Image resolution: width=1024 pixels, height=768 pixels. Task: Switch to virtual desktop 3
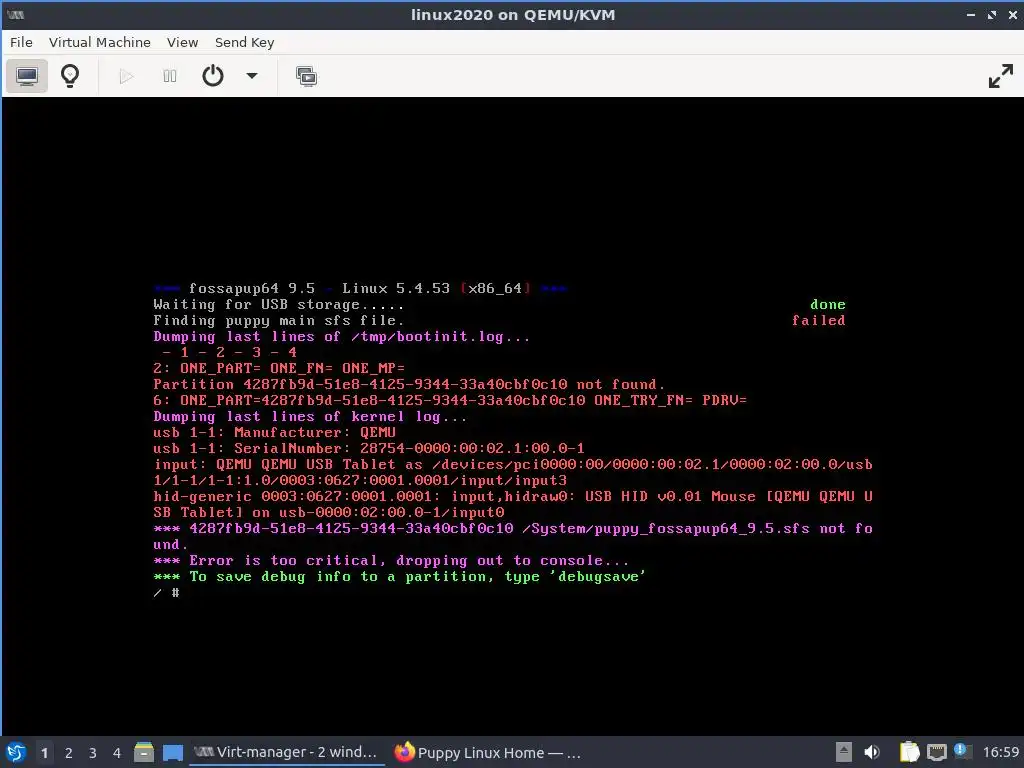[93, 753]
